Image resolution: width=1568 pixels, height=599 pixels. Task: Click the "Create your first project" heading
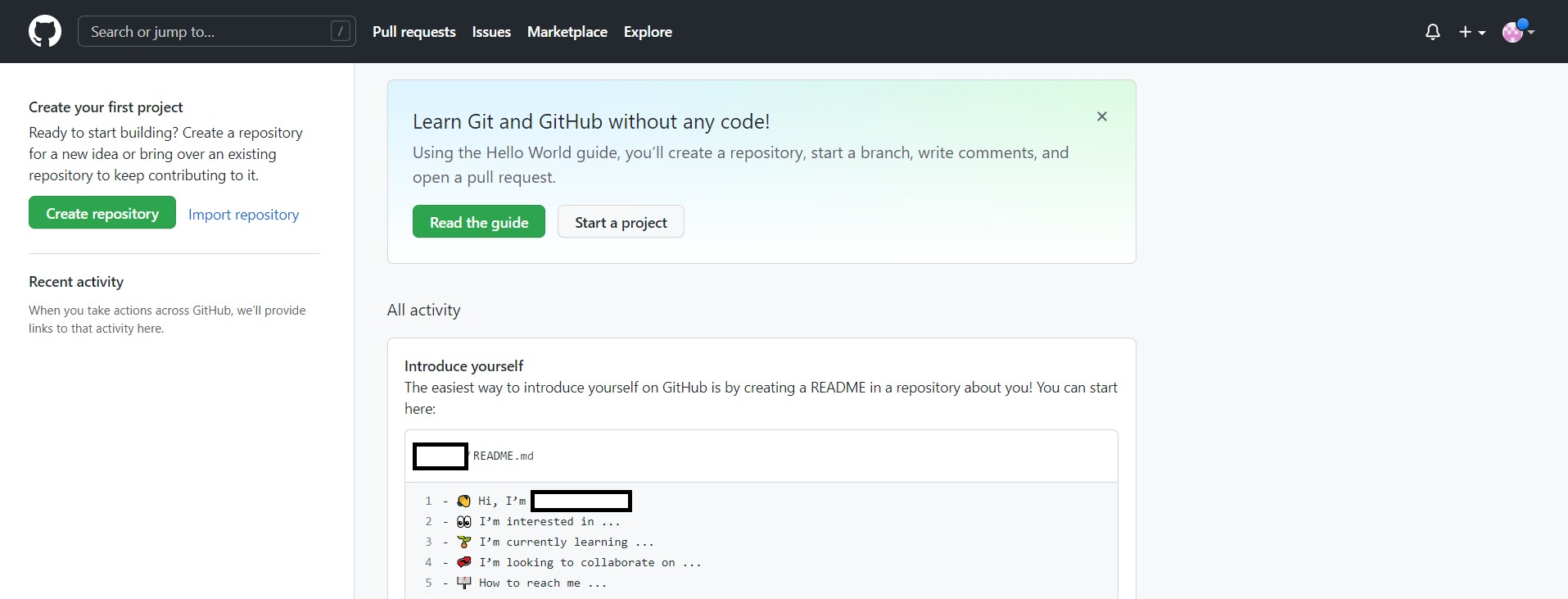click(106, 107)
